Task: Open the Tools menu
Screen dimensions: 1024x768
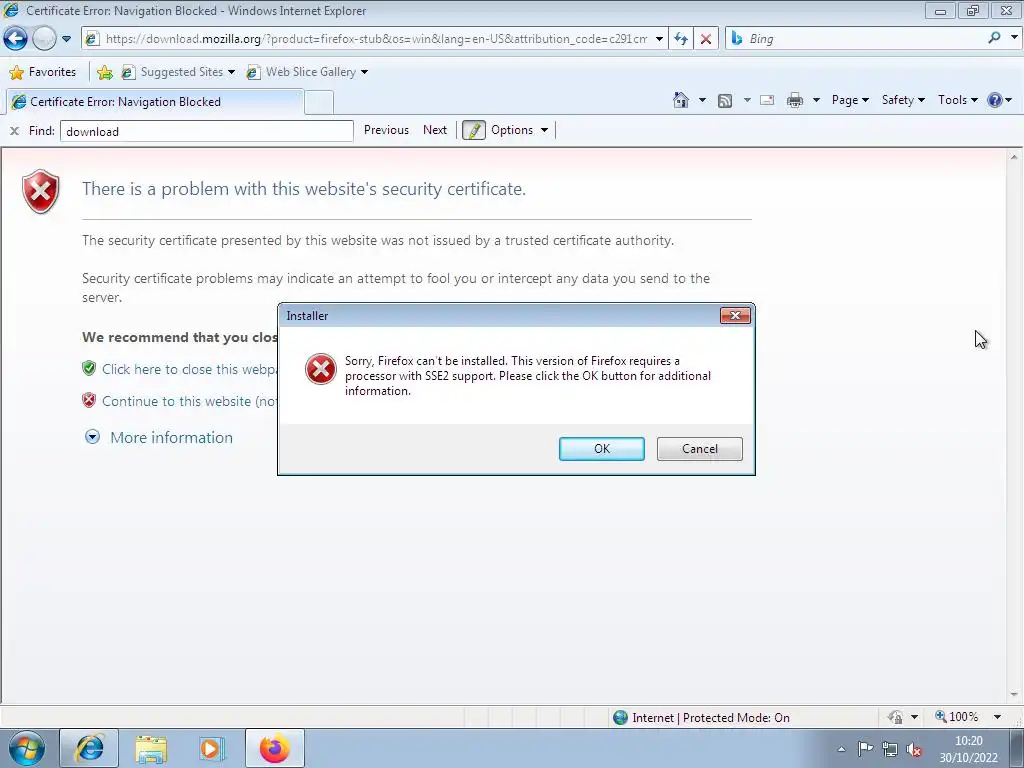Action: [x=957, y=100]
